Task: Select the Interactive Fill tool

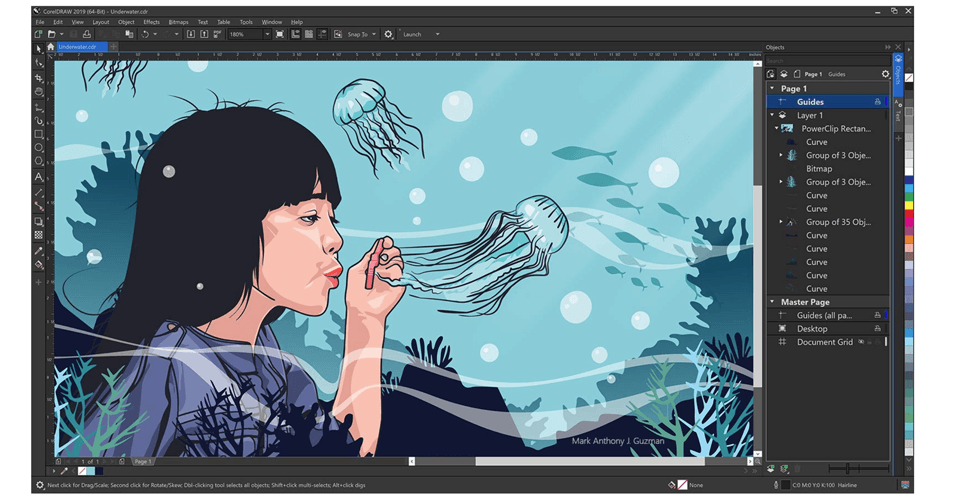Action: tap(39, 265)
